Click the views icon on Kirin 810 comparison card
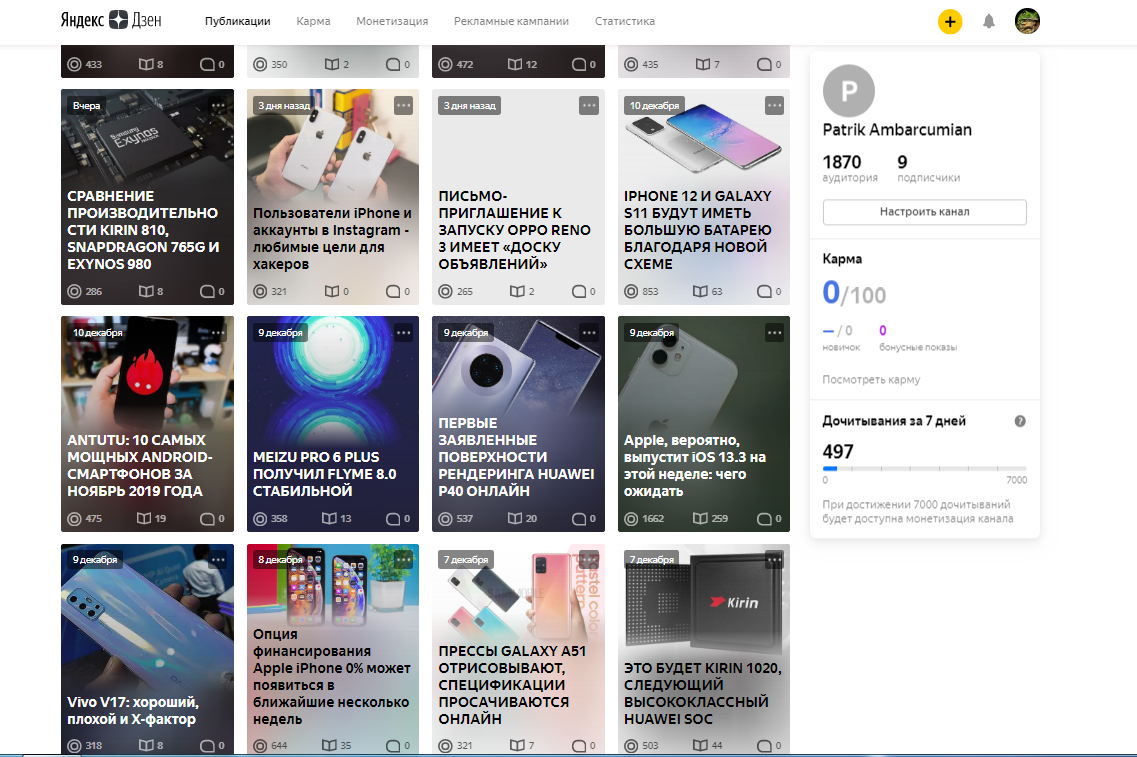Viewport: 1137px width, 757px height. click(74, 291)
